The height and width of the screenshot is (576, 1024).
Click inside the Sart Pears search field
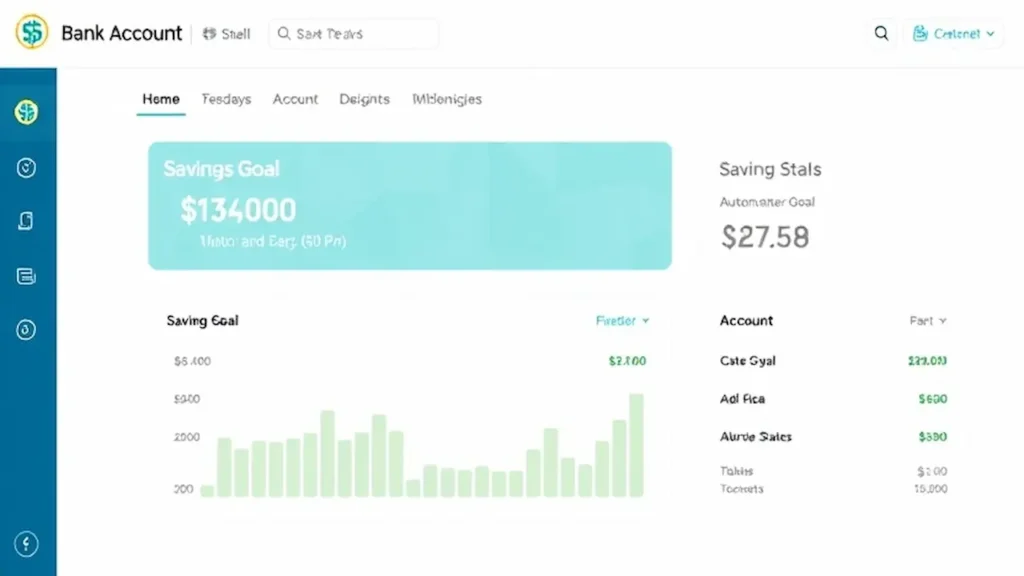coord(355,33)
